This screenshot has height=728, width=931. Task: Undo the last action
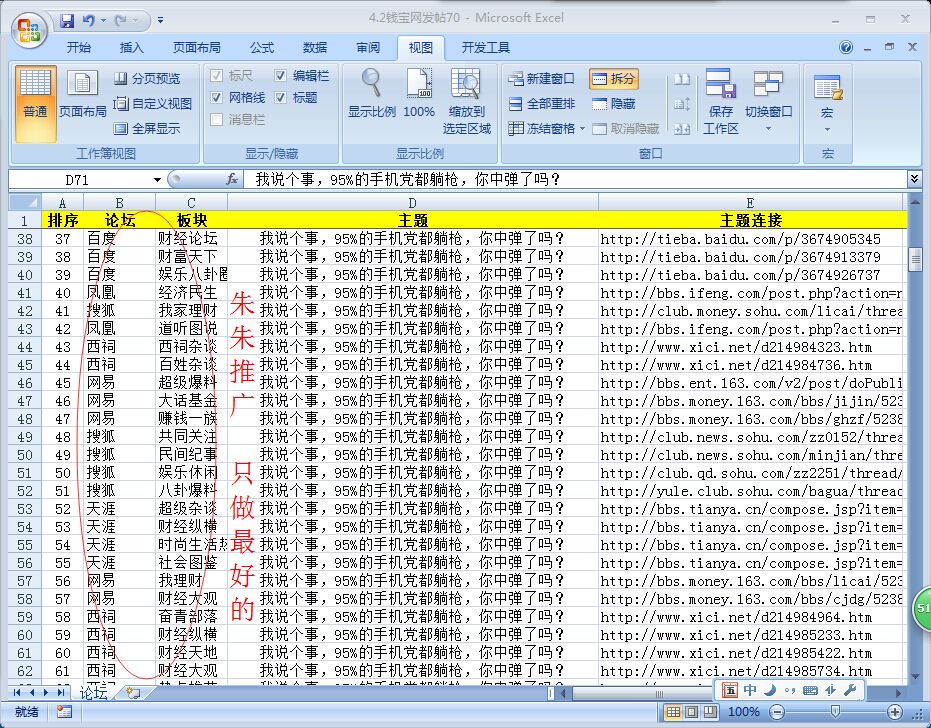88,21
